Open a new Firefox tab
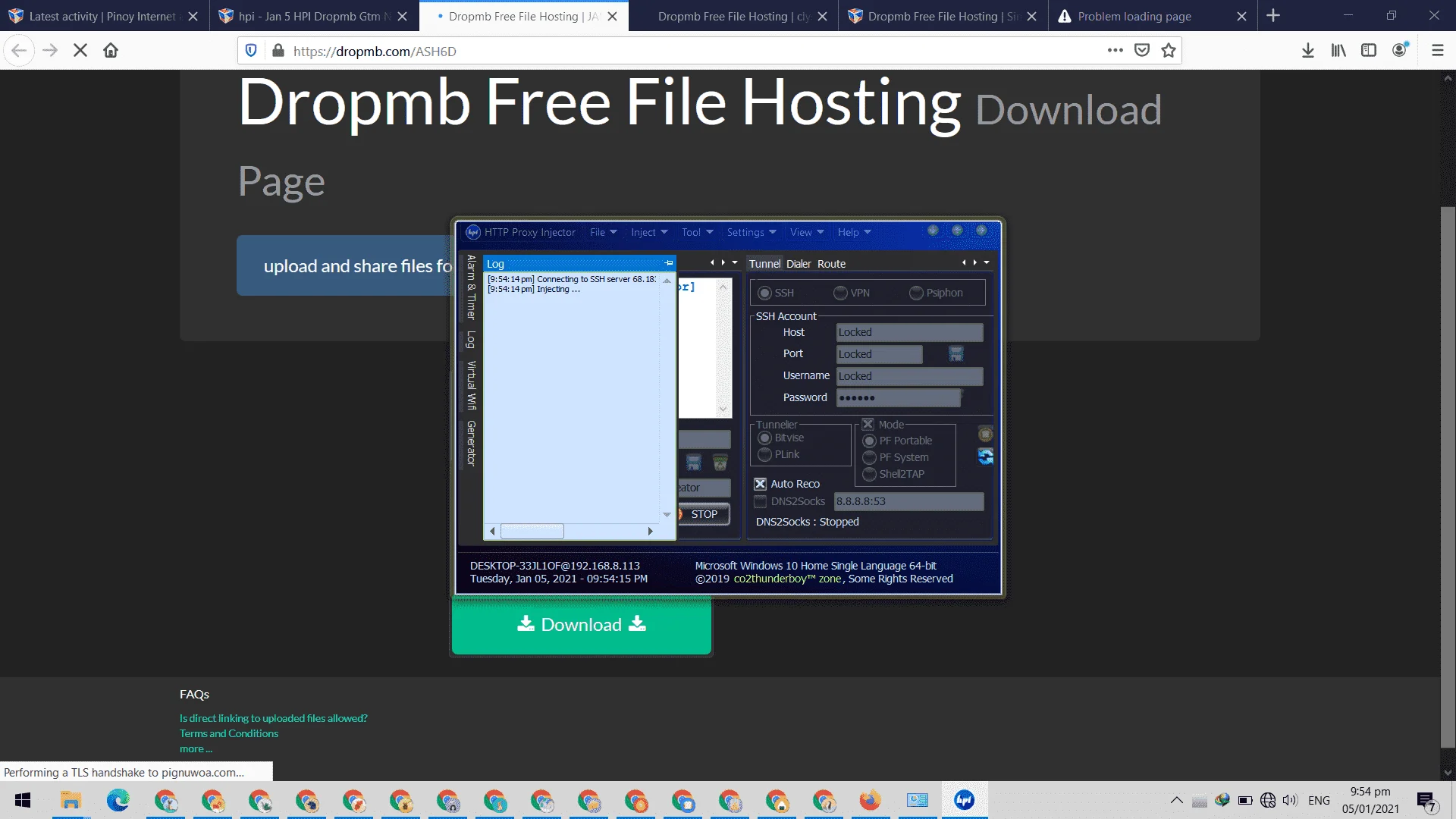 [x=1273, y=16]
